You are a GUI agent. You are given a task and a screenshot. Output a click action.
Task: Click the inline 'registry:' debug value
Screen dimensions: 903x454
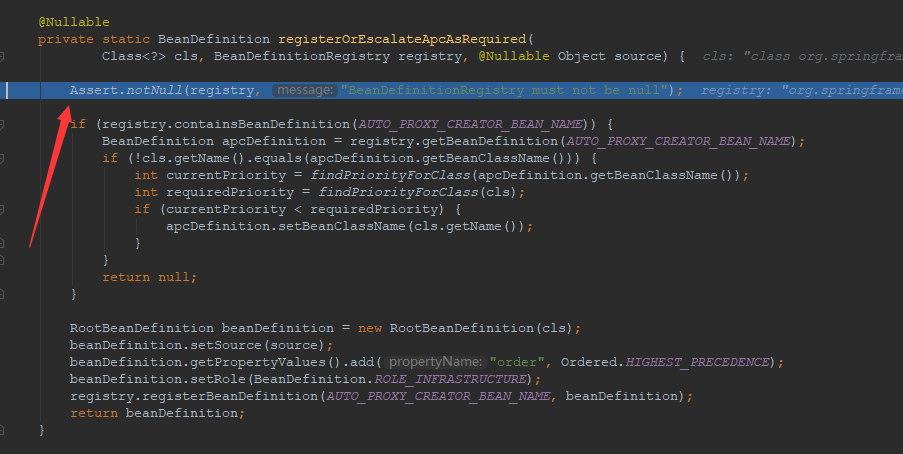click(x=800, y=90)
